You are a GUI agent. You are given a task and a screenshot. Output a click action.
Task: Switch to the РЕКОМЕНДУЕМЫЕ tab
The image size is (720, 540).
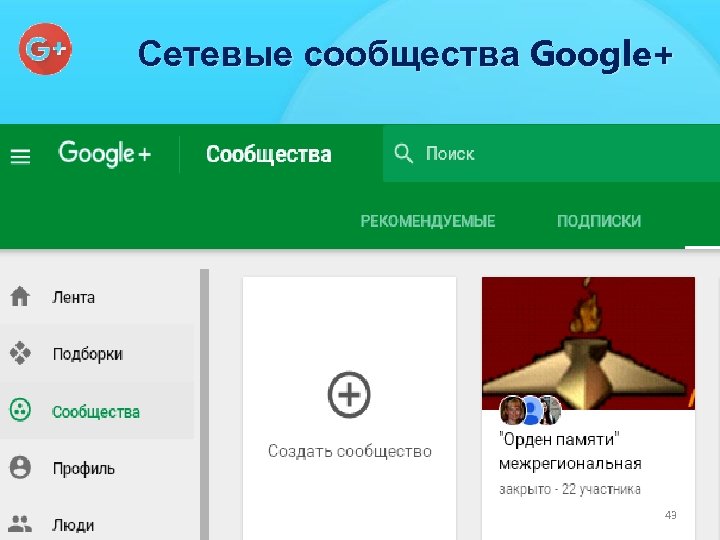[428, 221]
